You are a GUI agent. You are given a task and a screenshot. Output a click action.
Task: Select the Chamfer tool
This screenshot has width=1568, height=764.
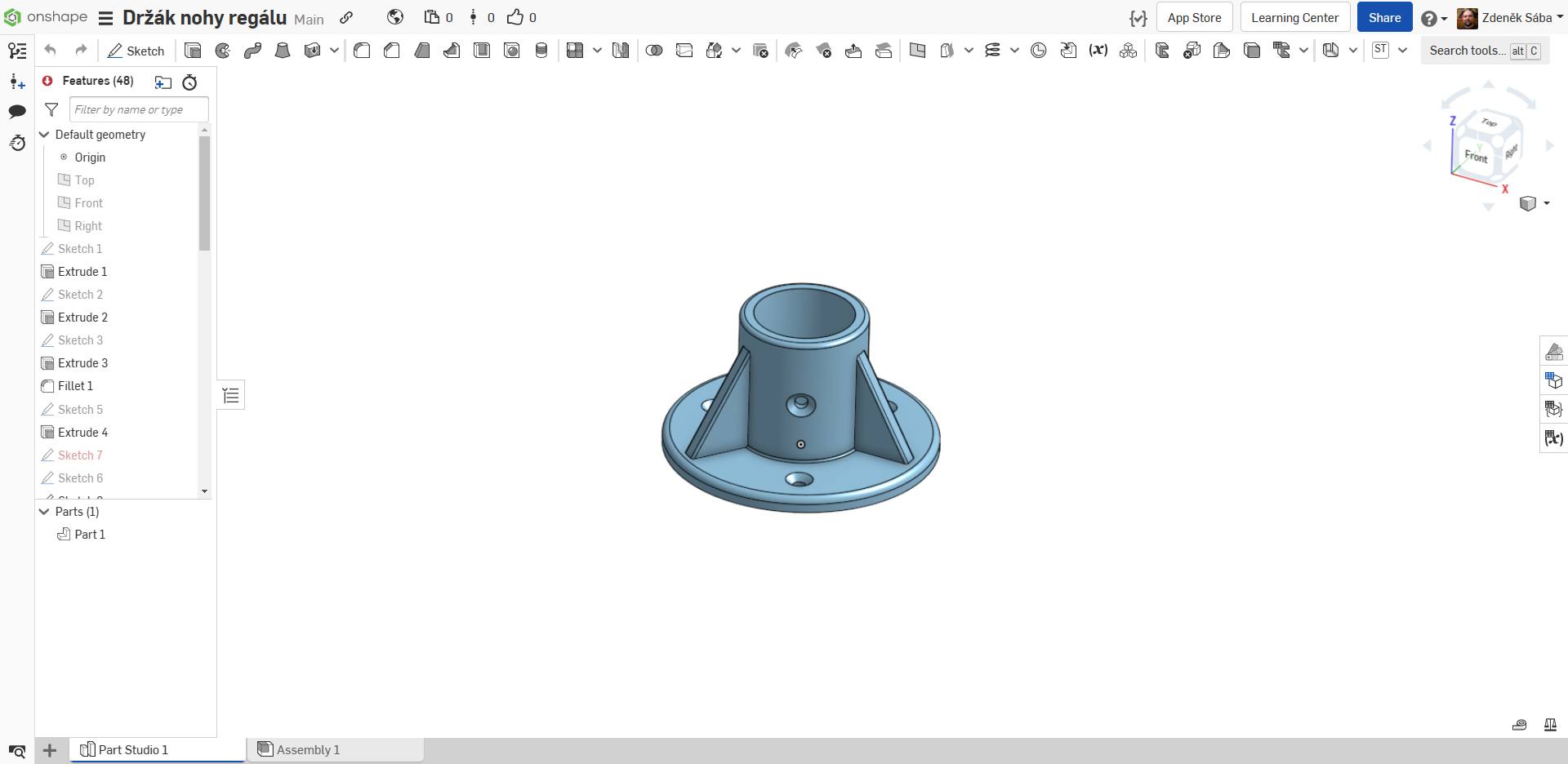[x=391, y=51]
